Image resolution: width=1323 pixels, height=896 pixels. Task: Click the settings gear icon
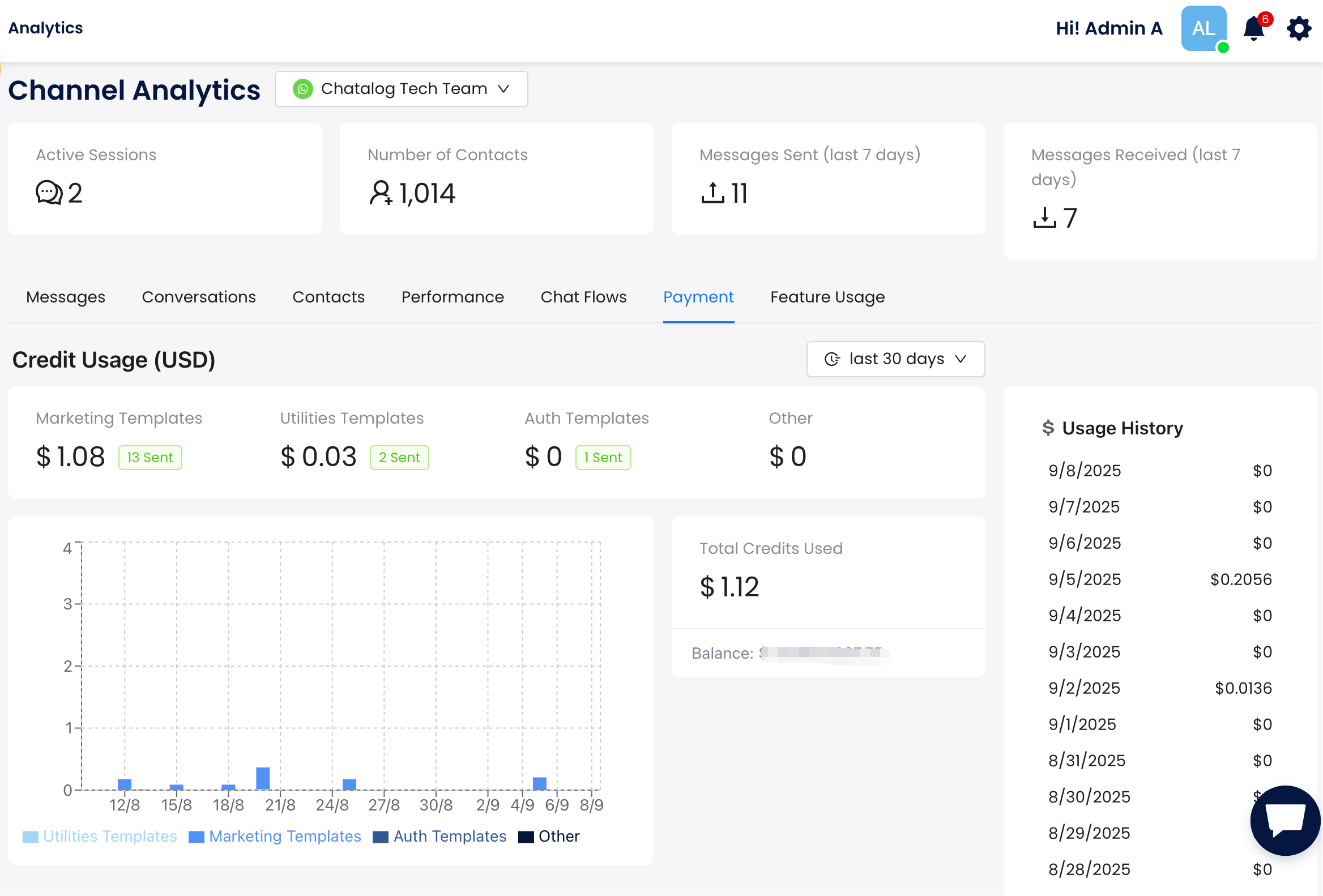pyautogui.click(x=1299, y=28)
